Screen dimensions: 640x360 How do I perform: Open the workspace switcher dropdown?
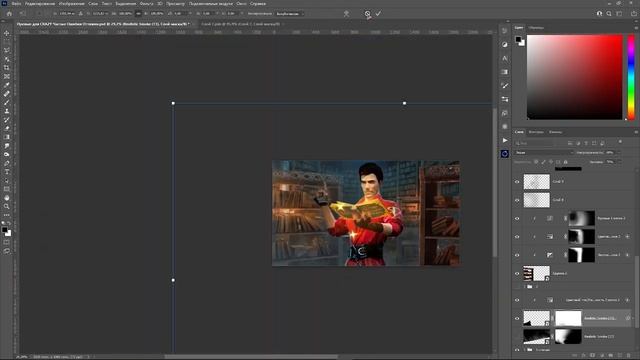tap(619, 13)
